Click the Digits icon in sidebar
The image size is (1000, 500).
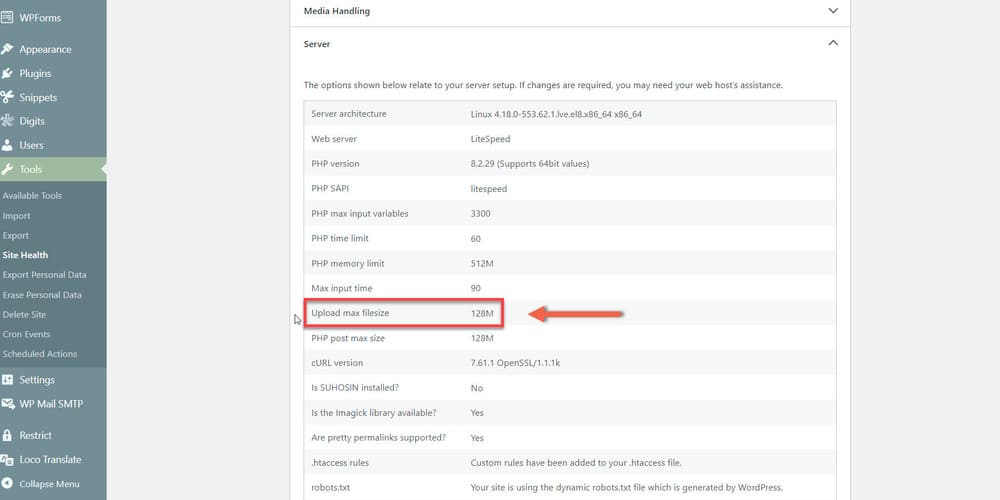[x=7, y=121]
